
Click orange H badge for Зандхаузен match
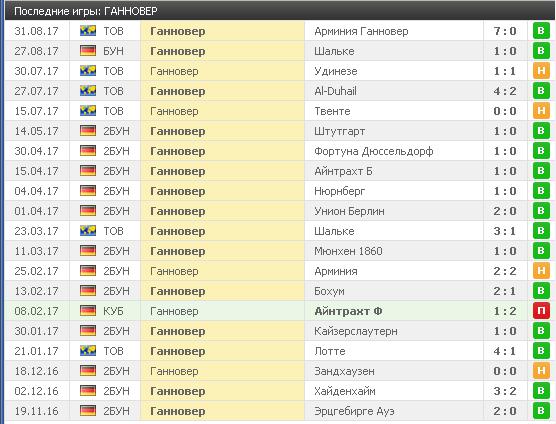pos(541,371)
